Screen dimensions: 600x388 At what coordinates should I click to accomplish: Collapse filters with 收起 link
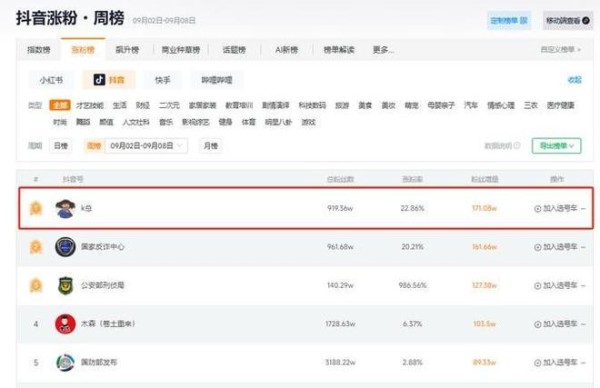tap(574, 80)
